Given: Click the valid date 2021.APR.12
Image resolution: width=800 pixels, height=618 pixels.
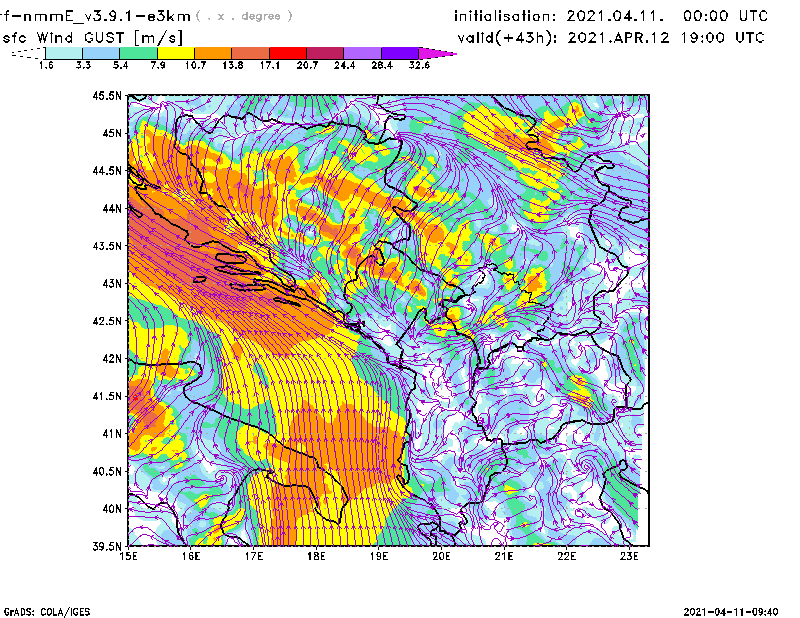Looking at the screenshot, I should click(618, 38).
